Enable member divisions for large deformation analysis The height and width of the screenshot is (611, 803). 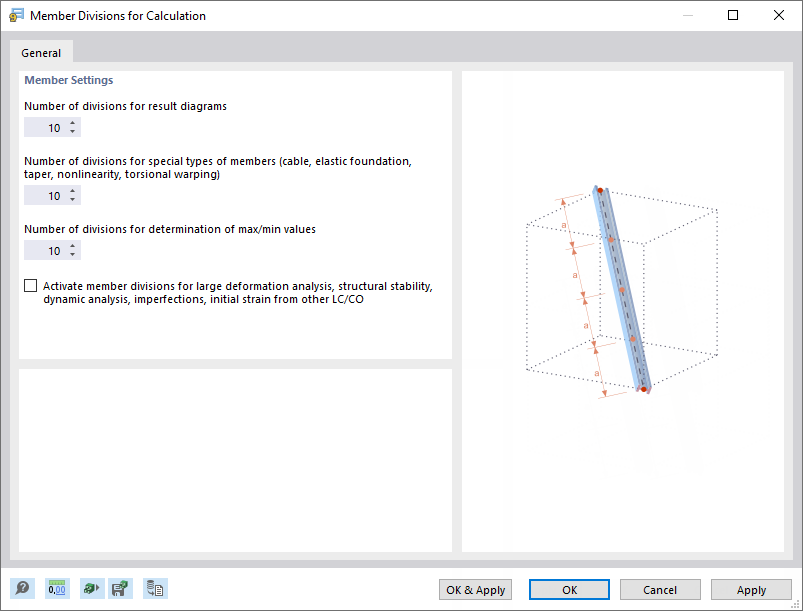click(x=30, y=285)
